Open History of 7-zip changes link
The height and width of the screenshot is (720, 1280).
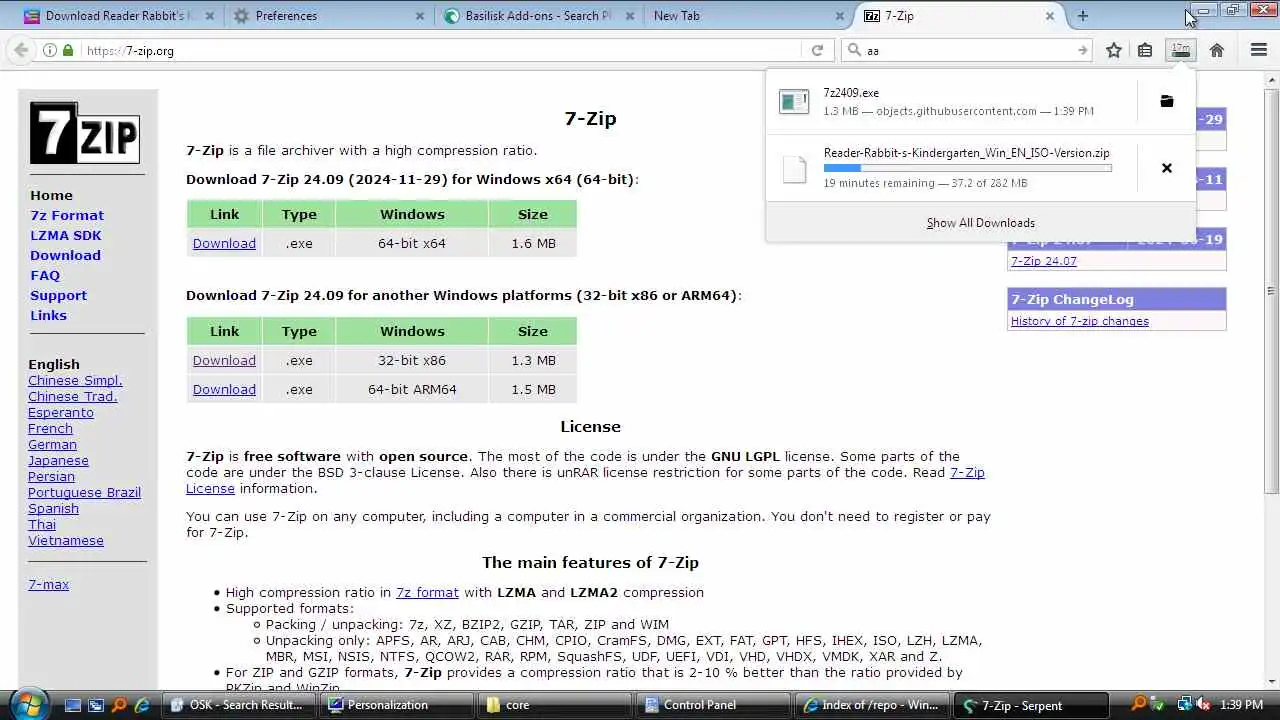[1079, 321]
